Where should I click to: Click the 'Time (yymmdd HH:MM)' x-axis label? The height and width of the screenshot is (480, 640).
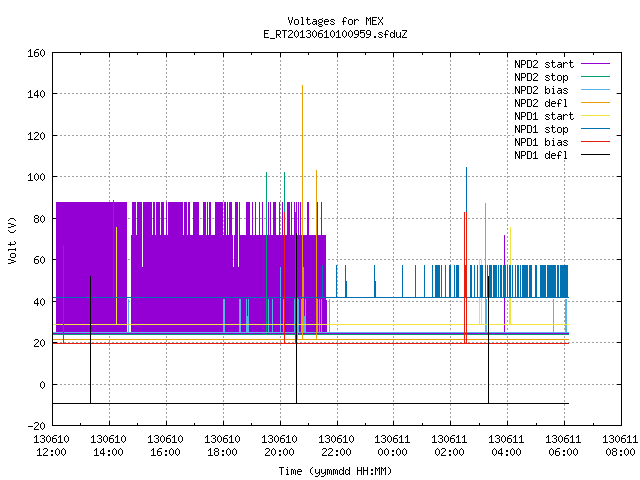(336, 471)
